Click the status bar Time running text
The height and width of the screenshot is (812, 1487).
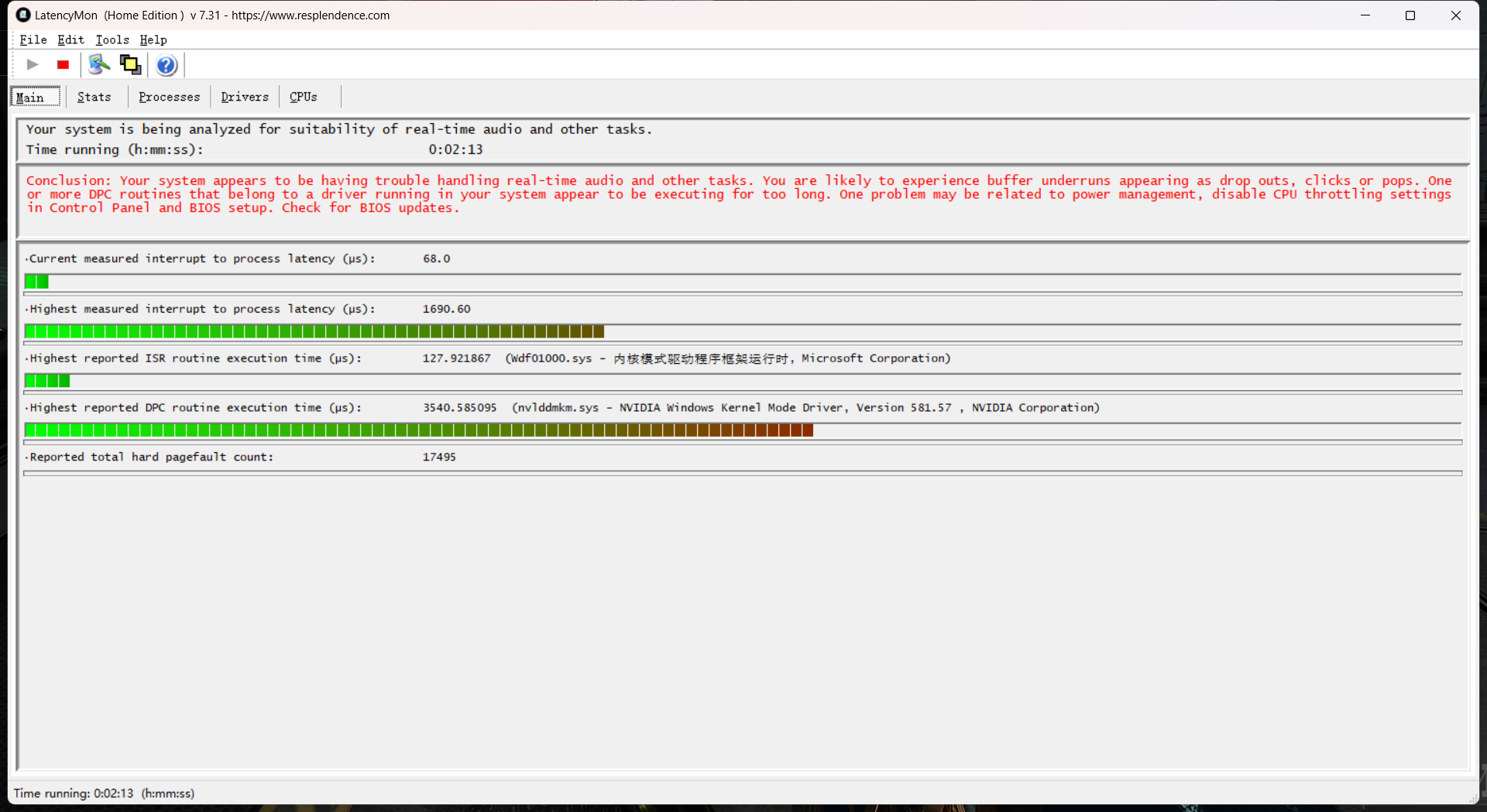(105, 793)
